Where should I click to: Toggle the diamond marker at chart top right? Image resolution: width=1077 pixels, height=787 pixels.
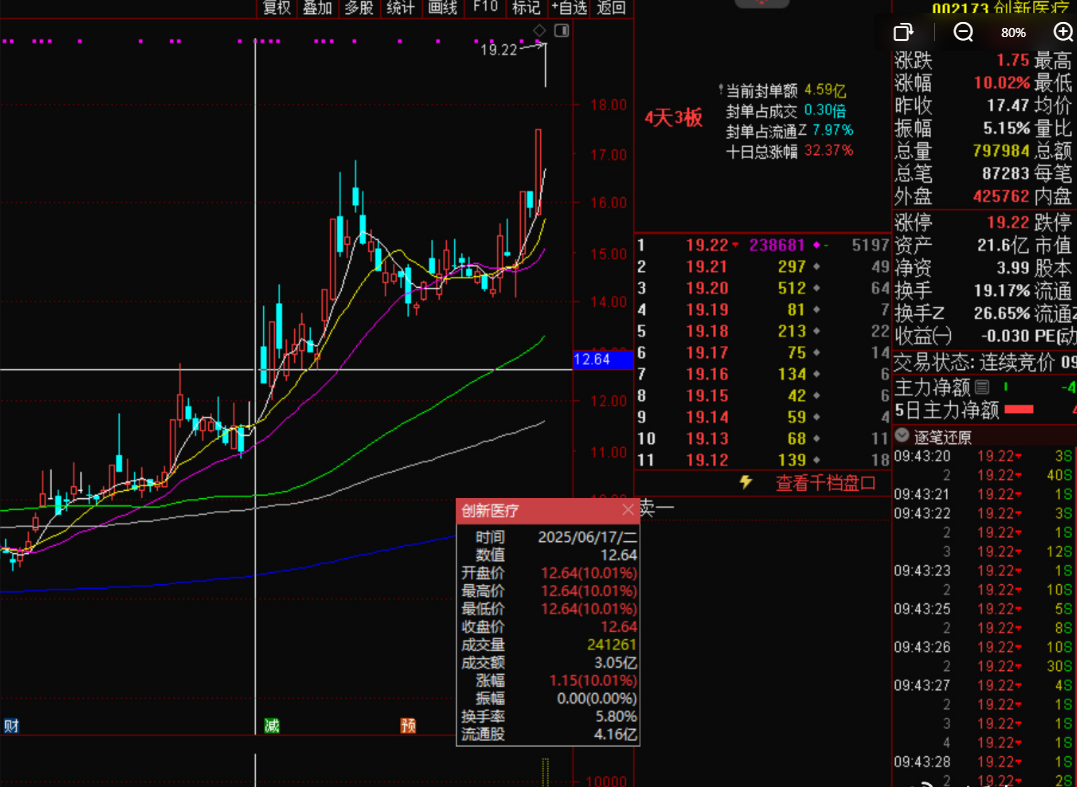click(540, 31)
